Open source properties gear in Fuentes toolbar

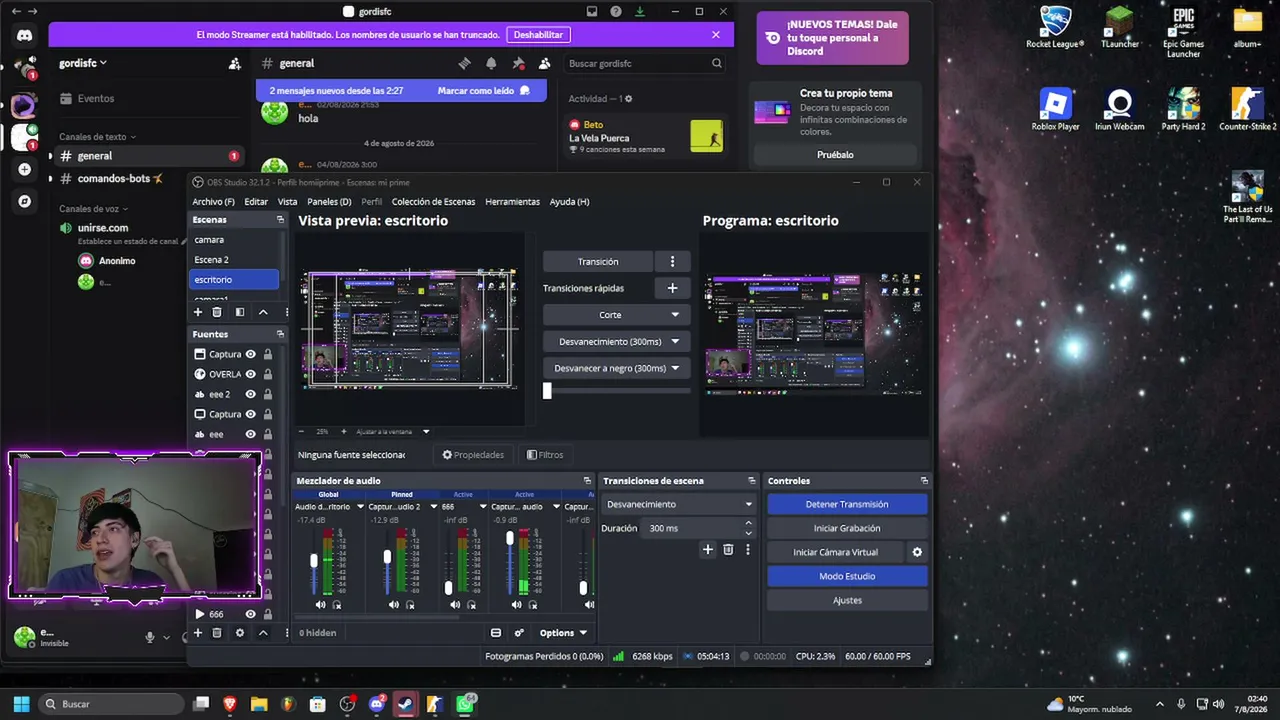click(239, 633)
